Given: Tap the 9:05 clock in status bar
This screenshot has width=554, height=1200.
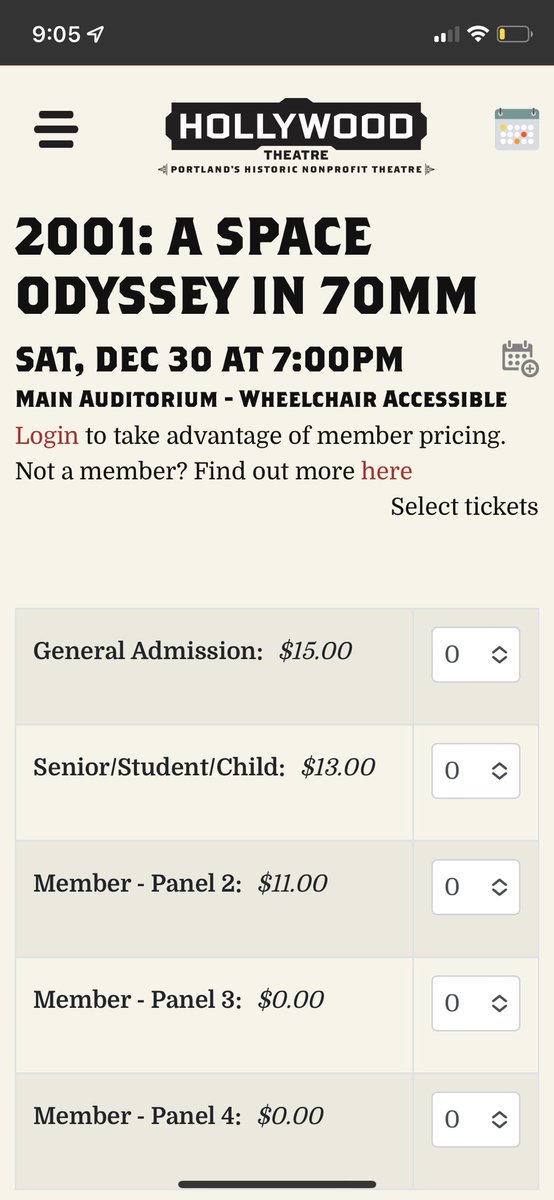Looking at the screenshot, I should [x=55, y=34].
